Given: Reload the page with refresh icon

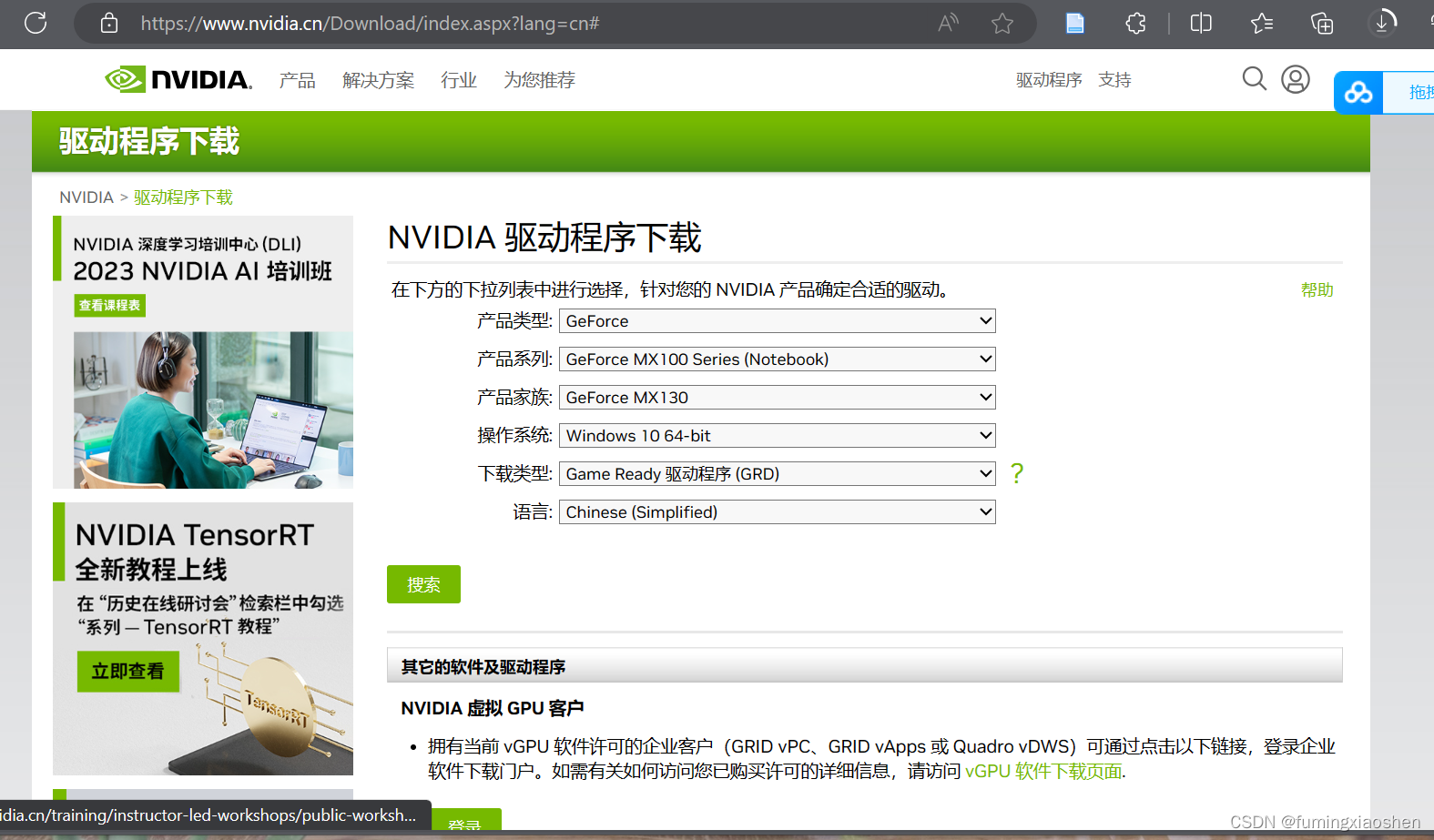Looking at the screenshot, I should point(36,23).
